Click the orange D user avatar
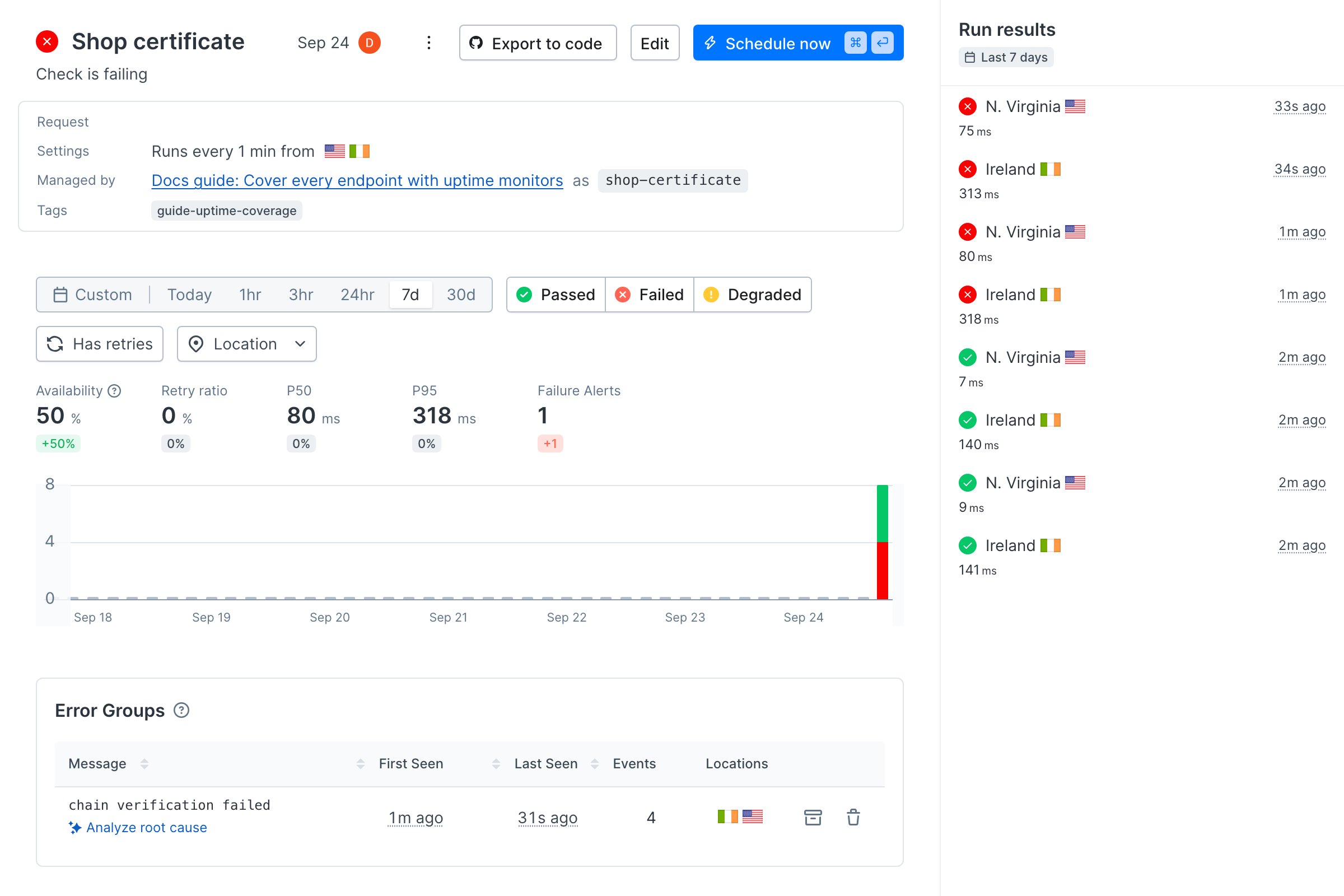The height and width of the screenshot is (896, 1344). coord(370,43)
